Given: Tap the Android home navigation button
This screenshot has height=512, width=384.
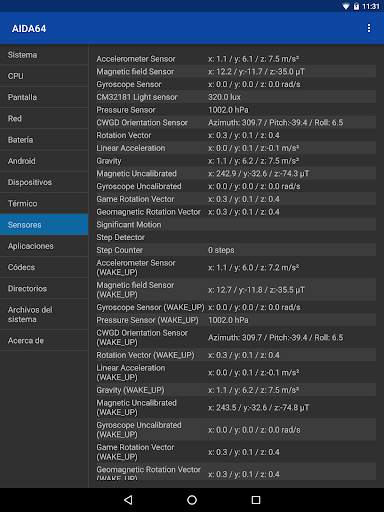Looking at the screenshot, I should [192, 500].
